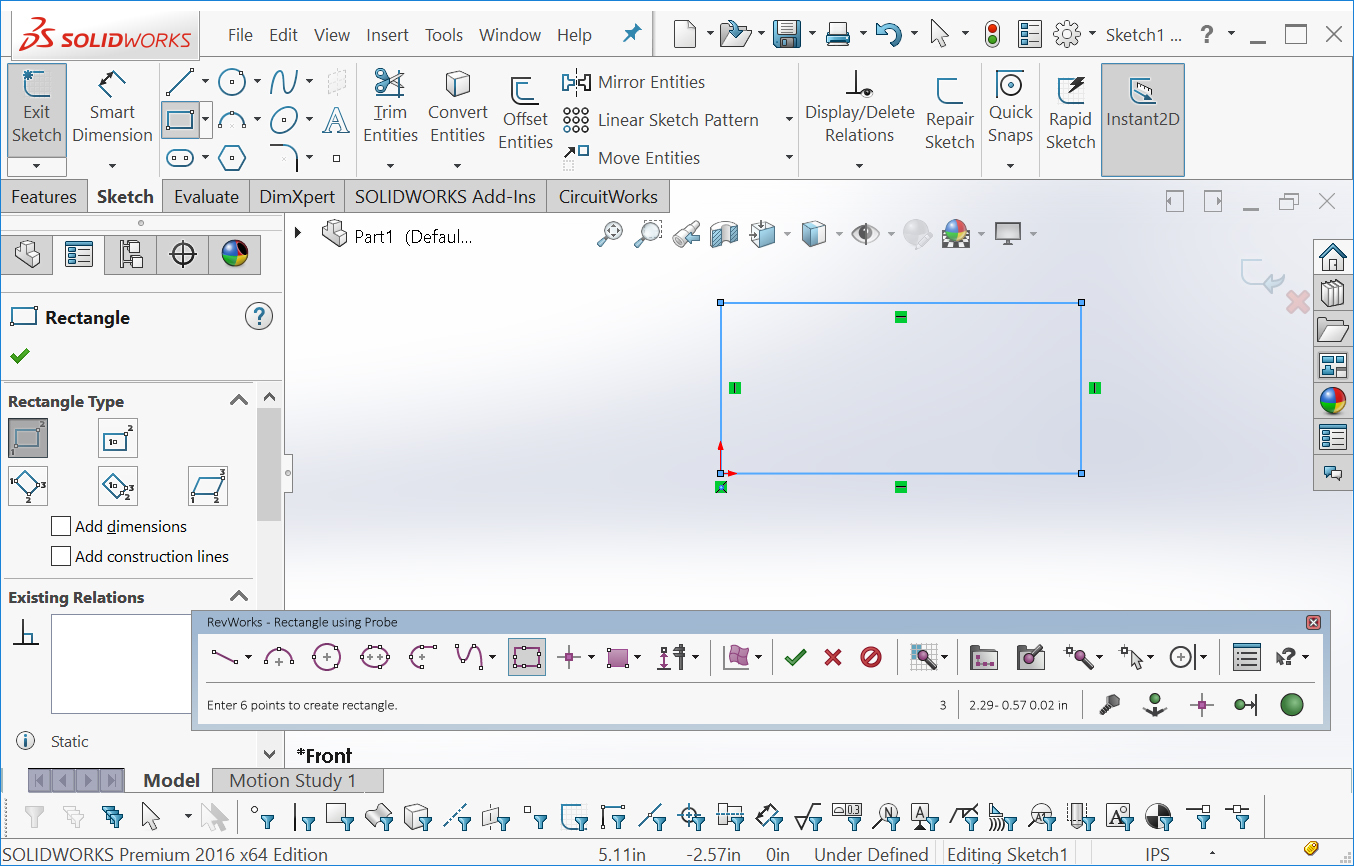1354x866 pixels.
Task: Open the Insert menu
Action: [387, 35]
